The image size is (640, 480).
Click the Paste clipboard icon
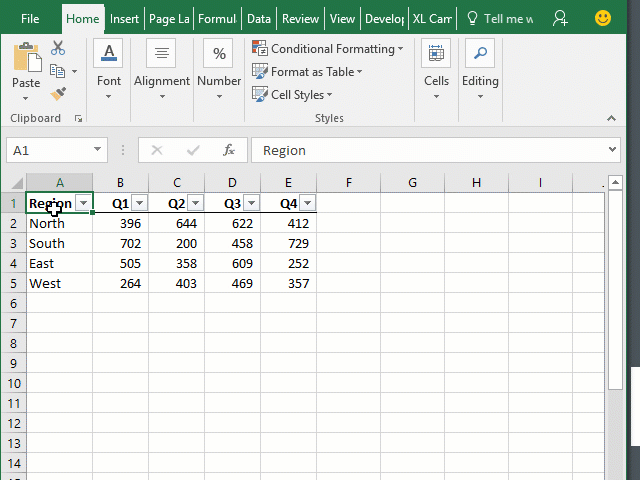[x=26, y=58]
